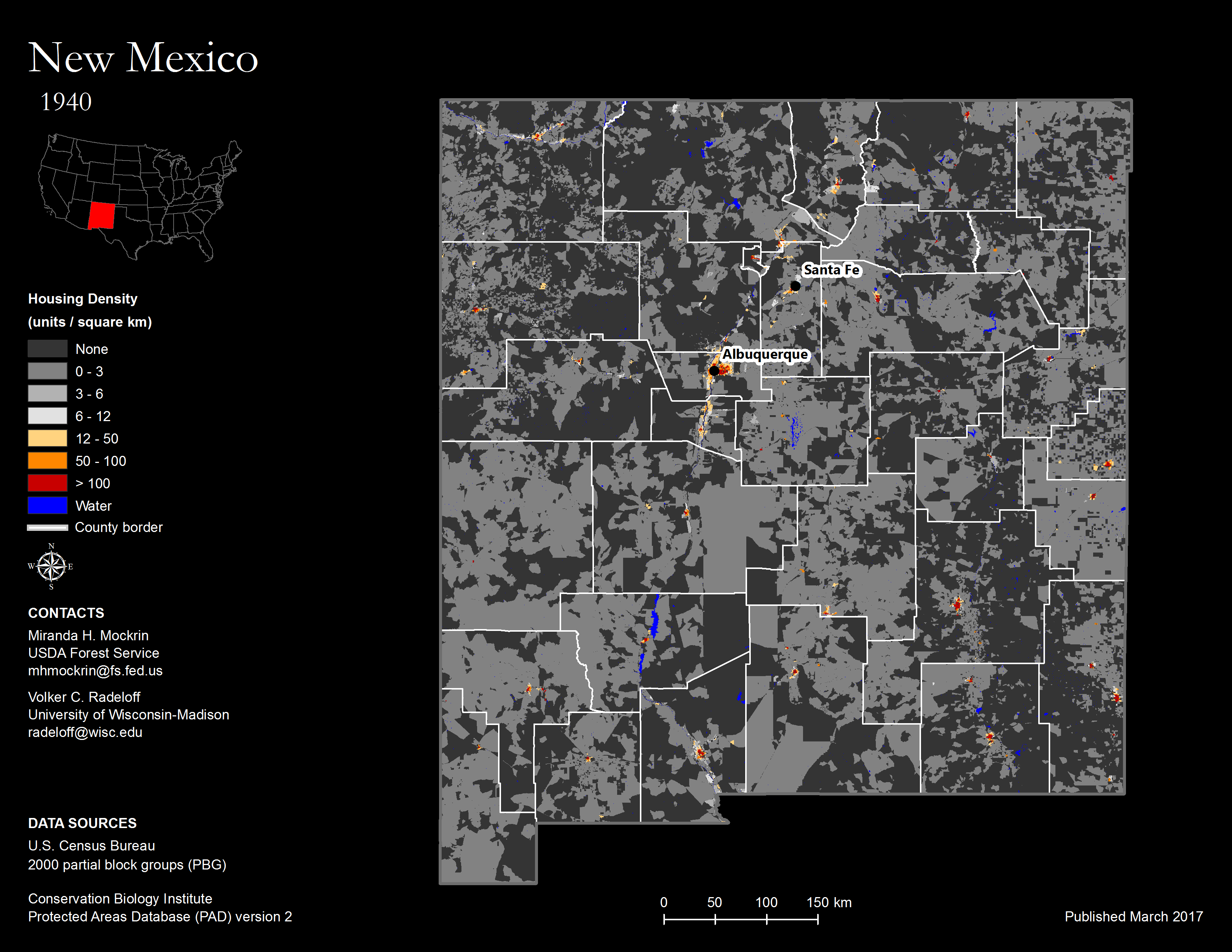This screenshot has width=1232, height=952.
Task: Click the 'County border' legend label
Action: click(x=118, y=527)
